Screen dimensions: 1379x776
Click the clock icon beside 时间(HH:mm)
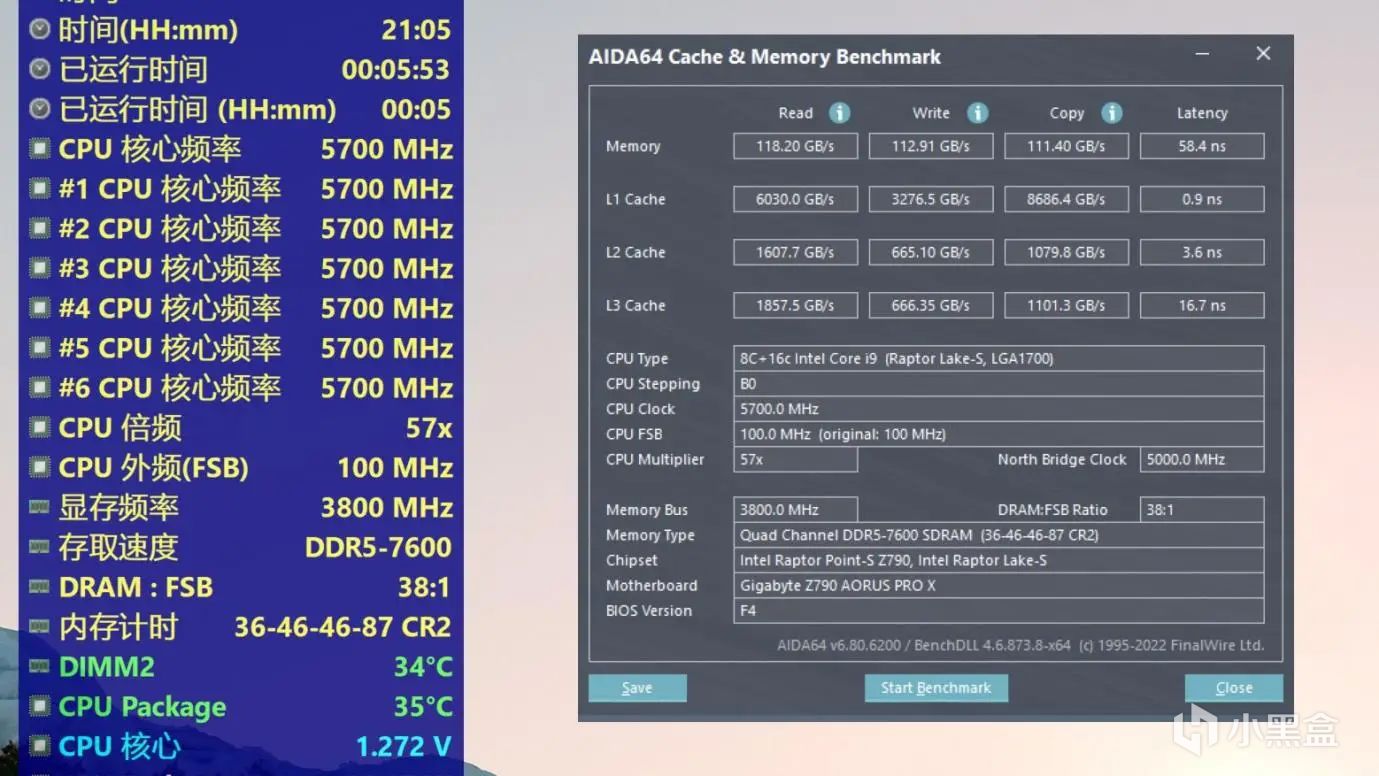point(40,30)
